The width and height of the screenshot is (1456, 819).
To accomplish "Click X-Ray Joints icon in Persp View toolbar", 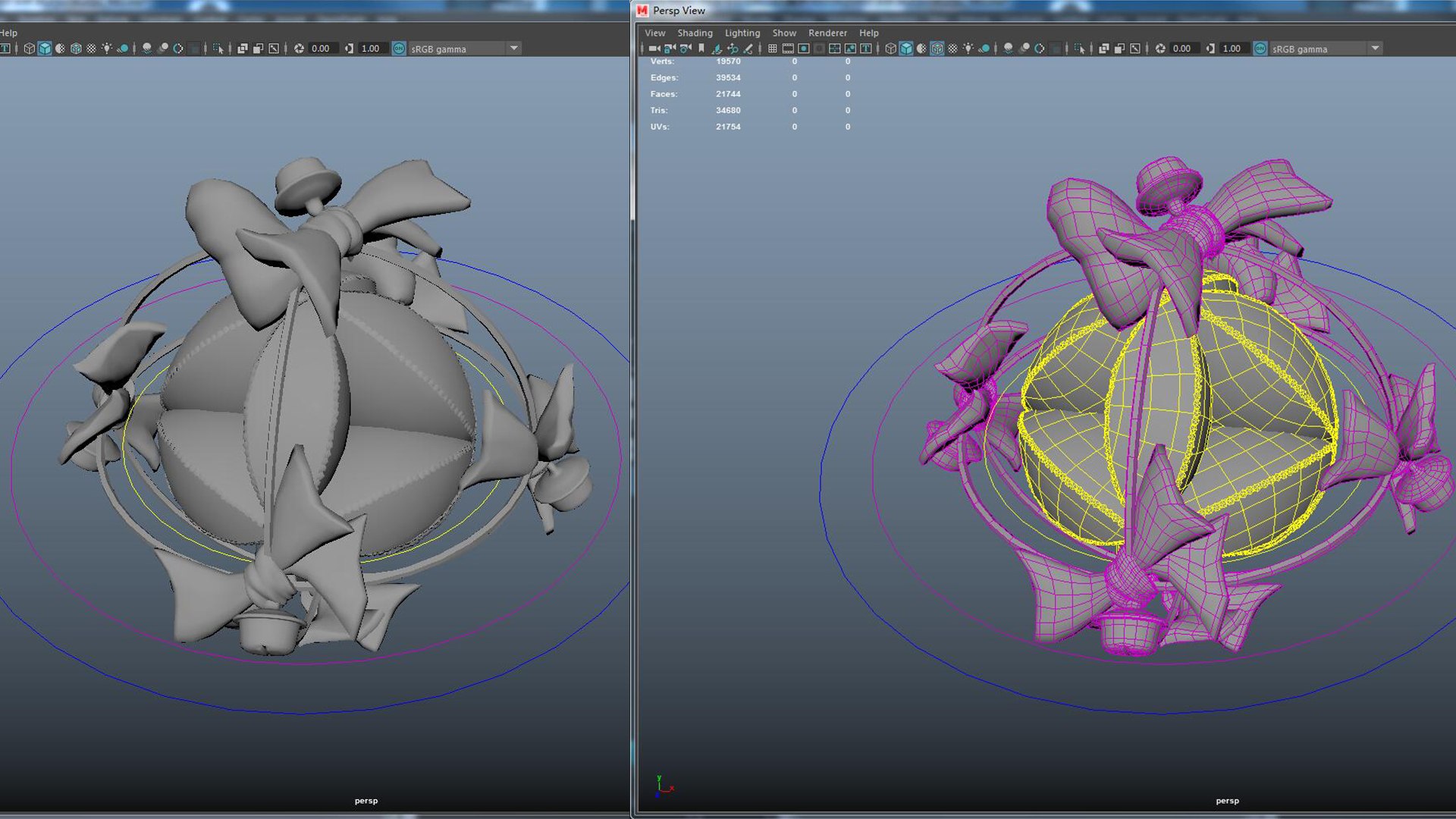I will [x=1135, y=49].
